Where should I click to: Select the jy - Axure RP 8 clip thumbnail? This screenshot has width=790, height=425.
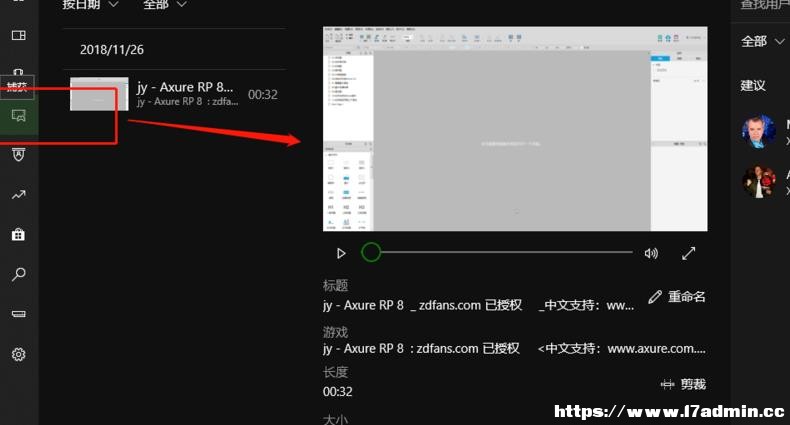(x=99, y=94)
